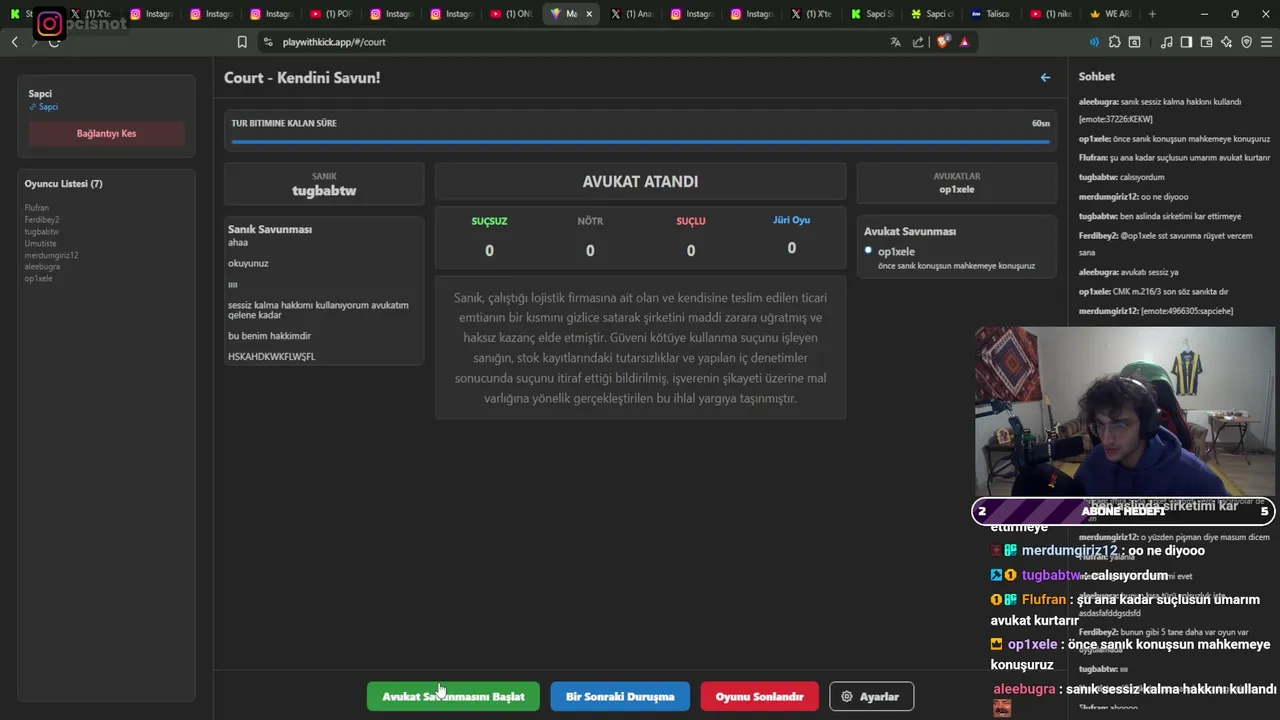
Task: Click the AVUKAT ATANDI heading
Action: pos(640,182)
